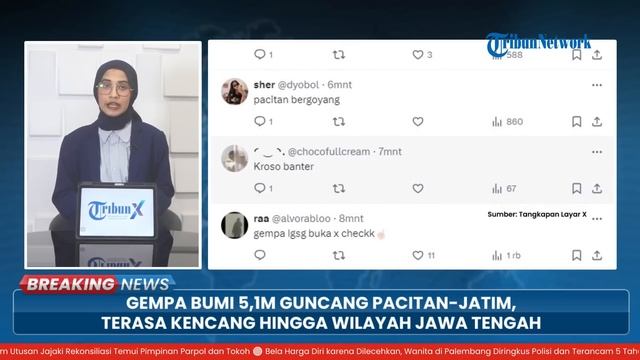
Task: Bookmark the "Kroso banter" tweet
Action: 576,189
